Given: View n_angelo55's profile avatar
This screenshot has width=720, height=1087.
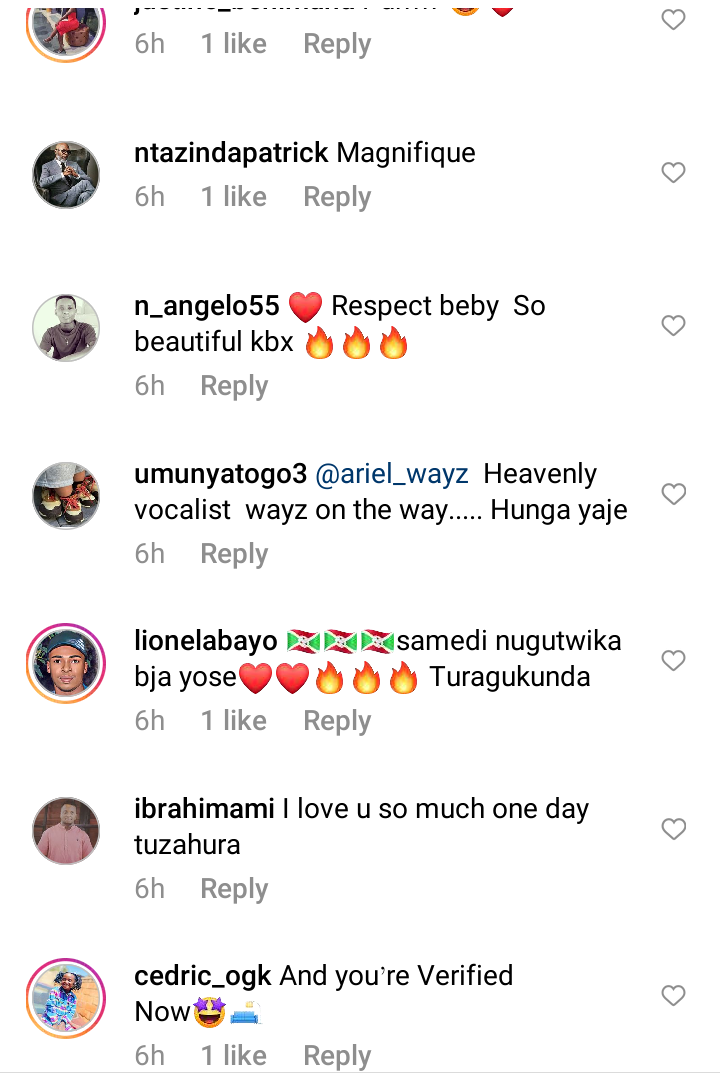Looking at the screenshot, I should point(67,327).
